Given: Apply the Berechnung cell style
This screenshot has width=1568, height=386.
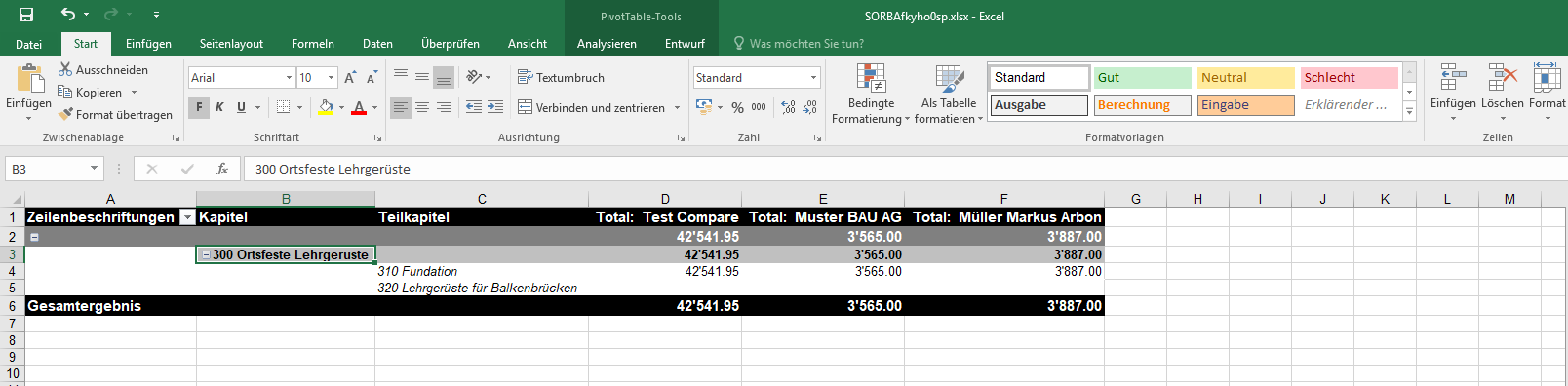Looking at the screenshot, I should point(1143,105).
